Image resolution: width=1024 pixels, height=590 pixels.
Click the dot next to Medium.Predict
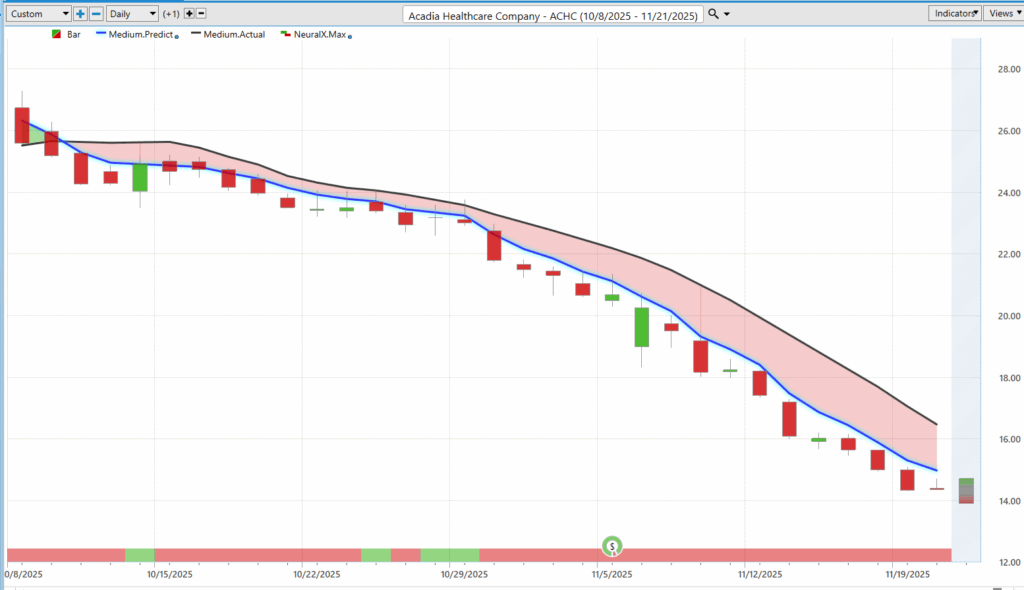[x=177, y=37]
